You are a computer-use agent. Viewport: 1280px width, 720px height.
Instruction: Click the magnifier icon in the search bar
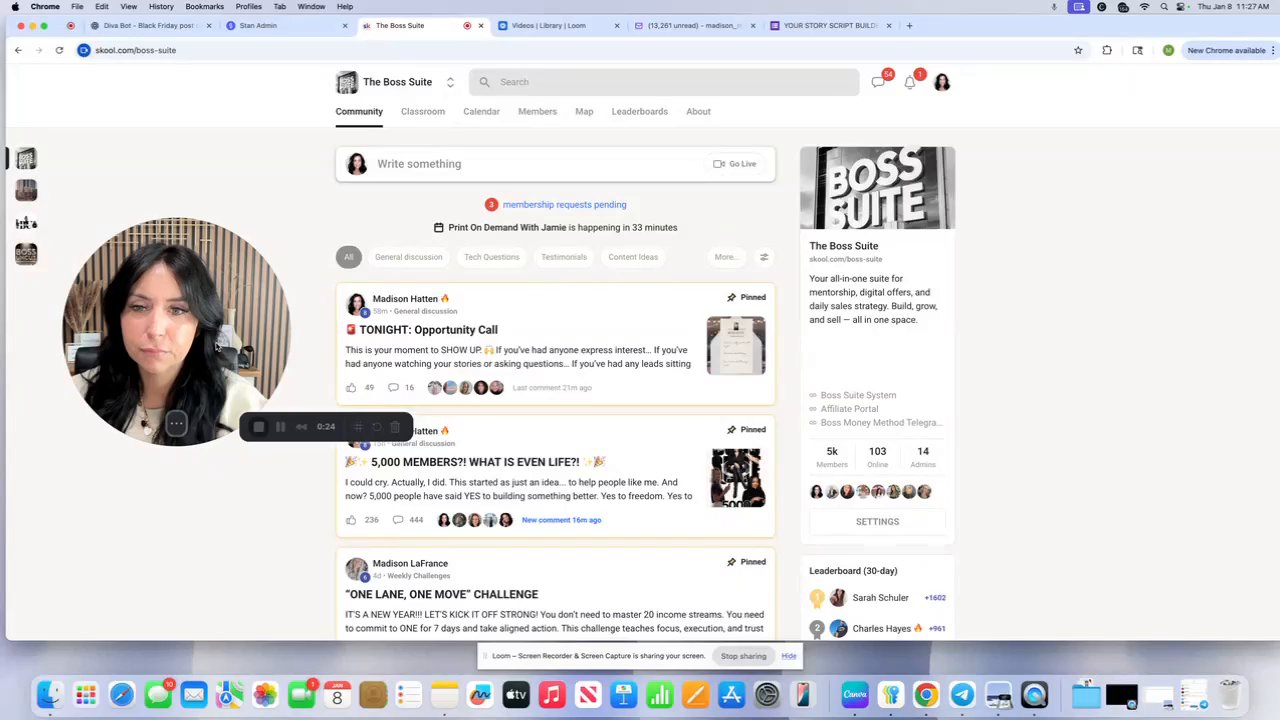pyautogui.click(x=485, y=82)
